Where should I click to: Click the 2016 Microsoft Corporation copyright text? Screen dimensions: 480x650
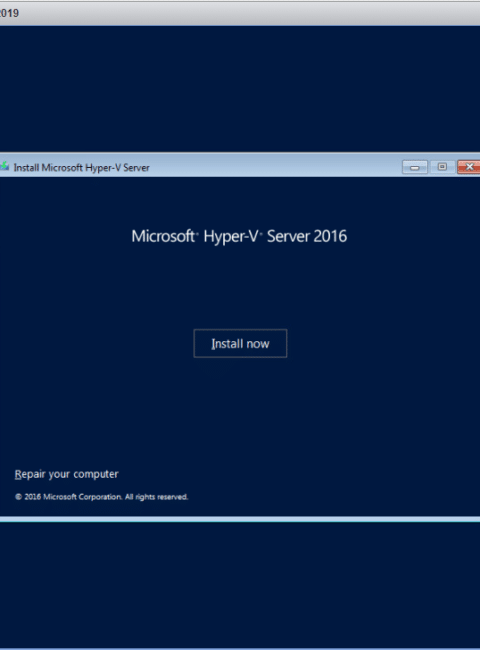[x=102, y=497]
